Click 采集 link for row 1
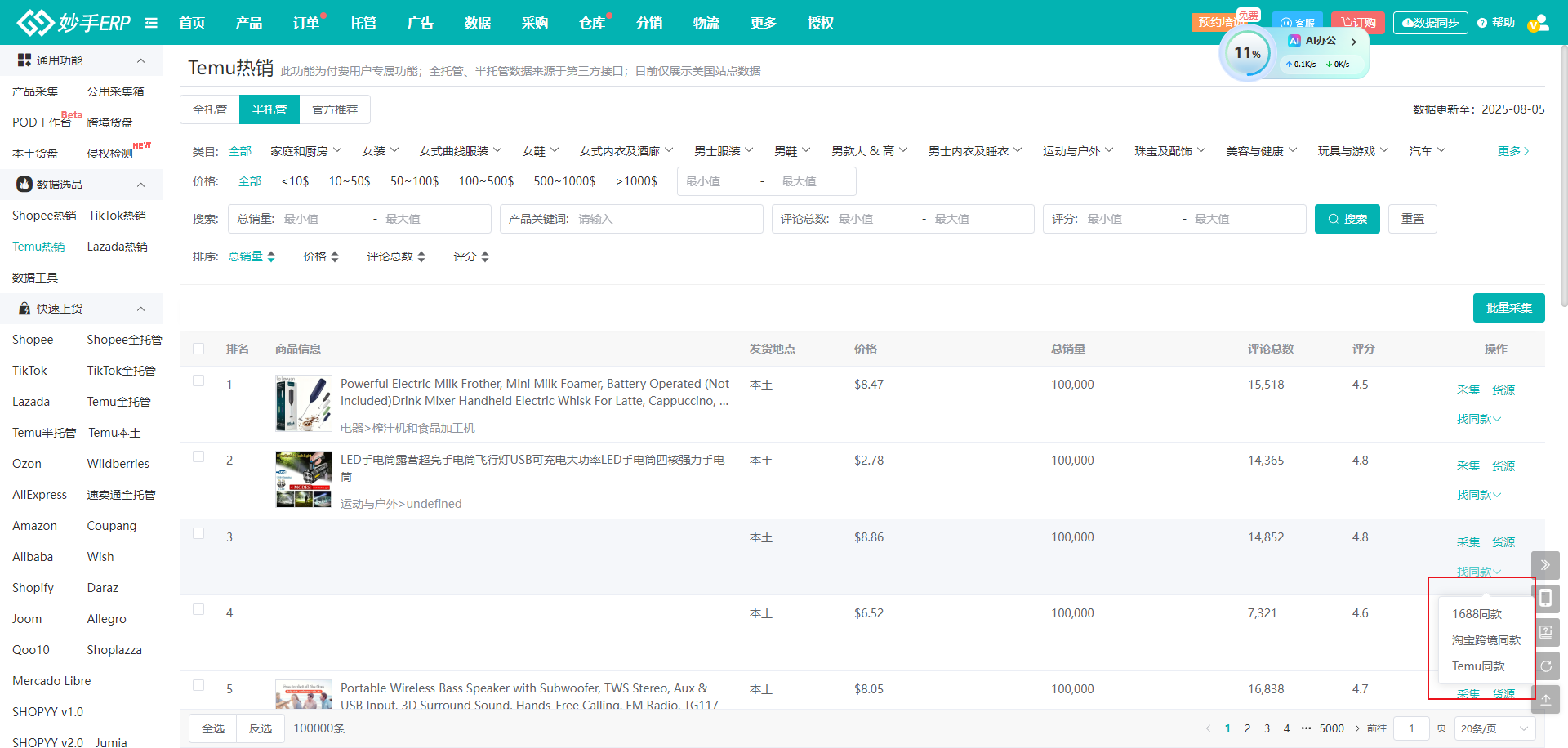 click(x=1468, y=390)
